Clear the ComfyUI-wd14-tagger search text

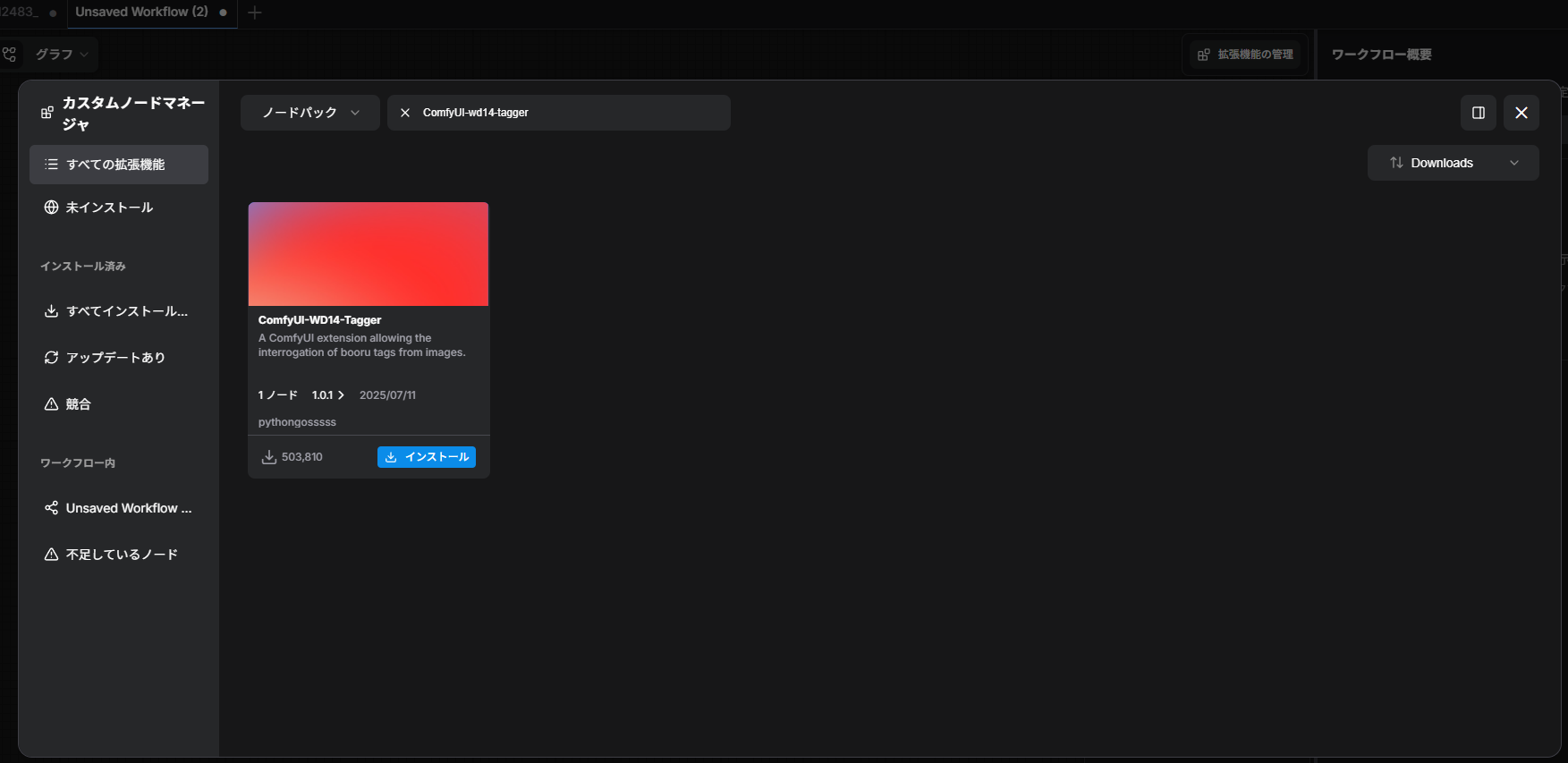pyautogui.click(x=405, y=113)
